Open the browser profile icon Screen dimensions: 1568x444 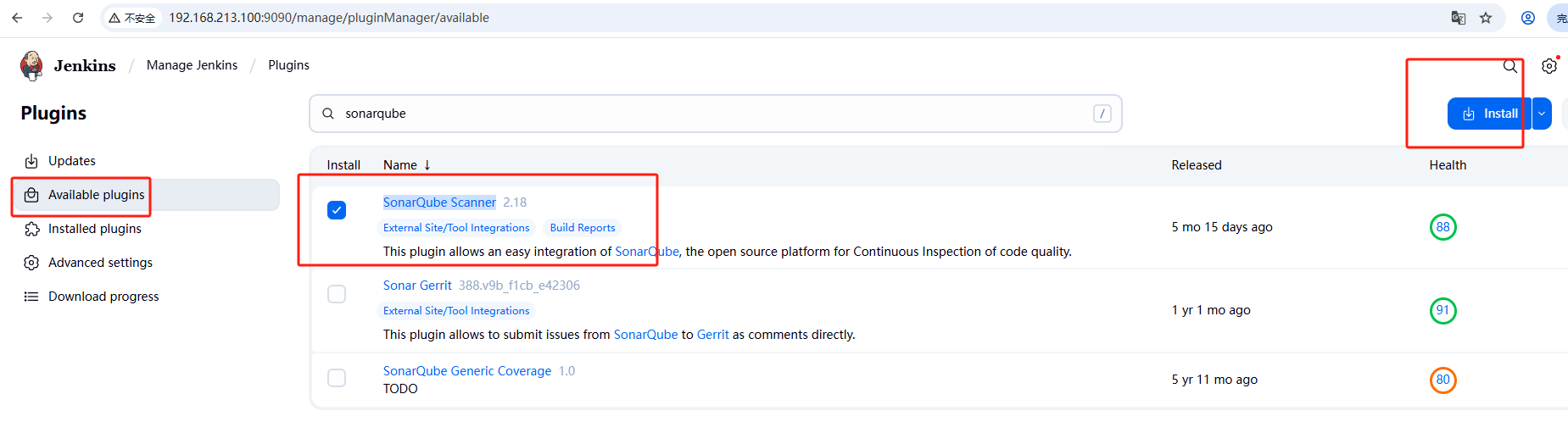(1528, 18)
